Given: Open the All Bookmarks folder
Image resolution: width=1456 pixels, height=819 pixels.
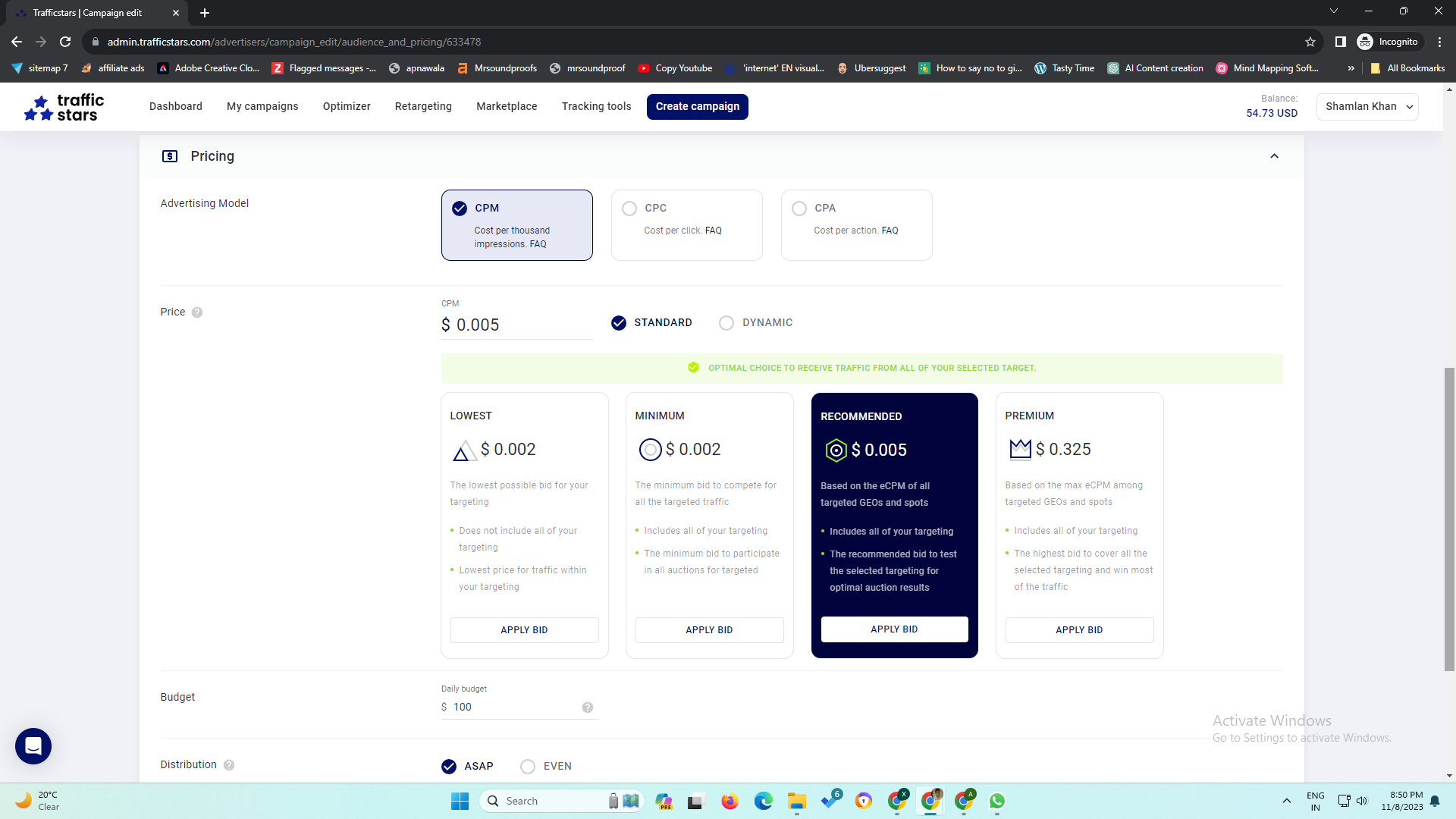Looking at the screenshot, I should tap(1407, 68).
